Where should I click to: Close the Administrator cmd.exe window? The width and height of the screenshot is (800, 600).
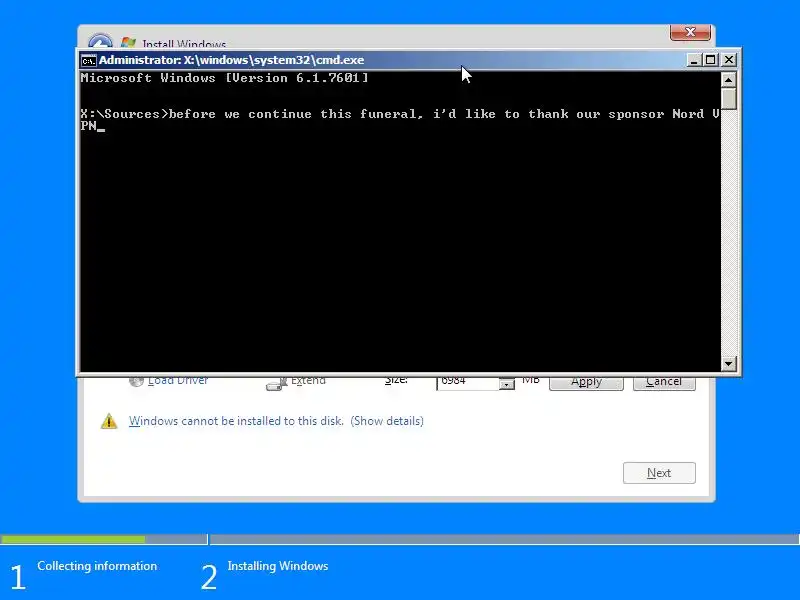pos(729,60)
